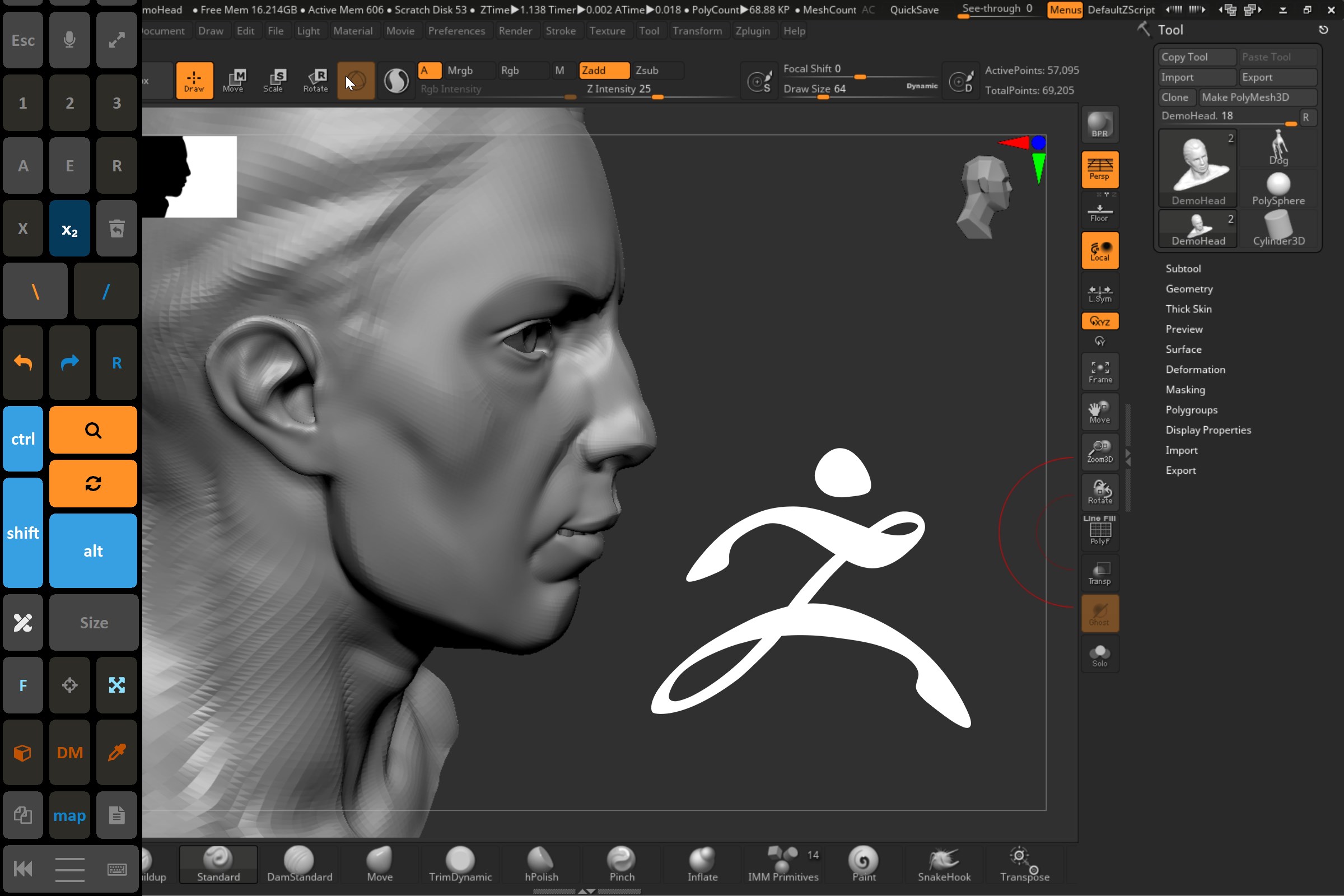Expand the Deformation section

1195,369
